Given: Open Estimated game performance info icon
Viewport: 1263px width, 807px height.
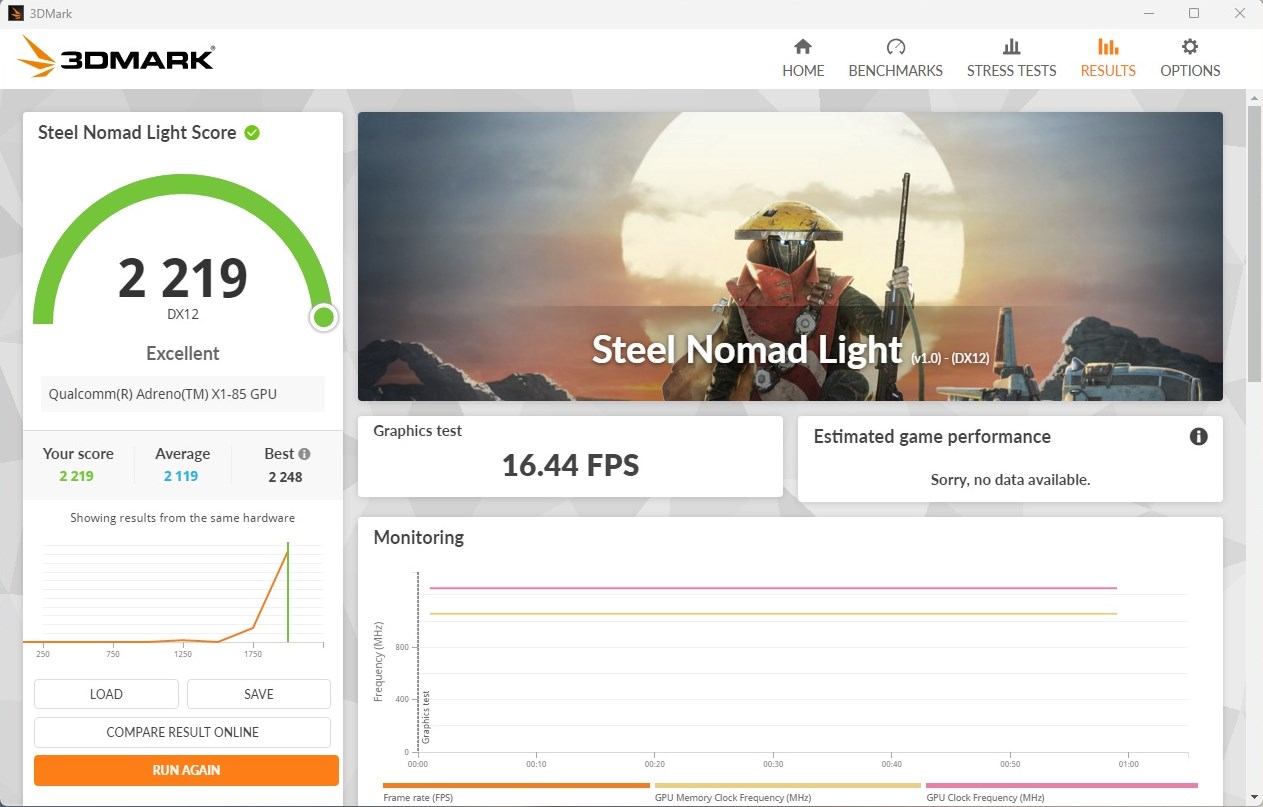Looking at the screenshot, I should click(x=1198, y=437).
